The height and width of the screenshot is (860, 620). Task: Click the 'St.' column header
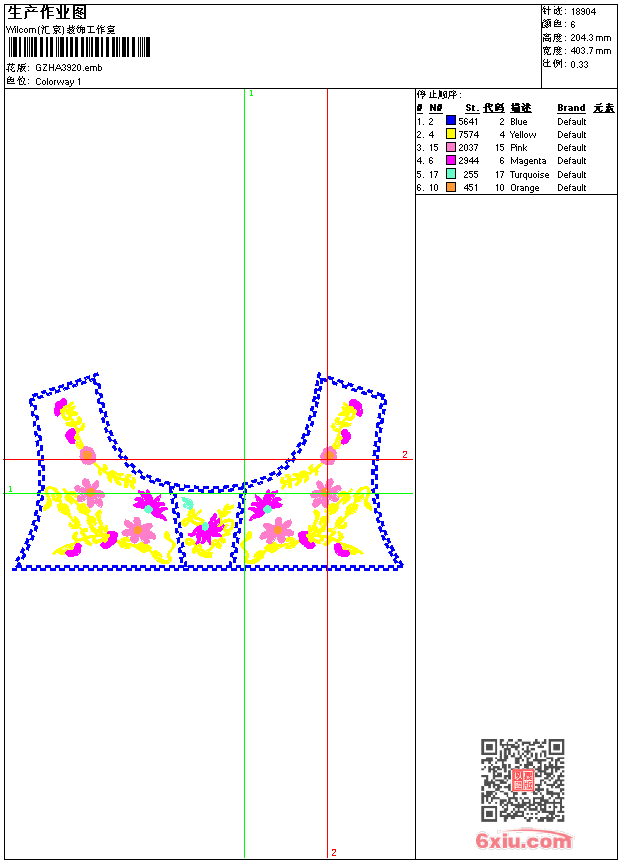(472, 108)
